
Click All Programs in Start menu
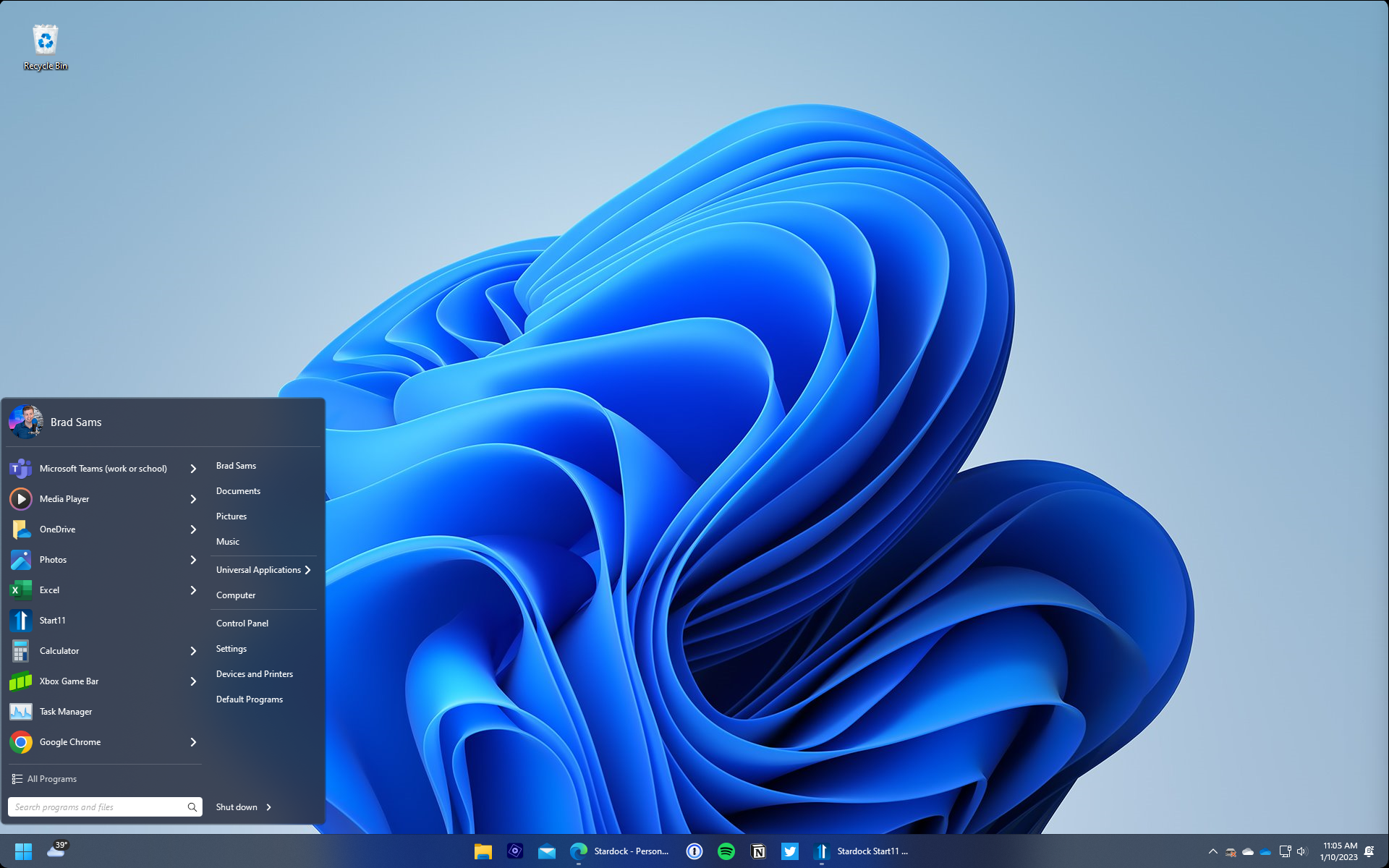pos(51,779)
